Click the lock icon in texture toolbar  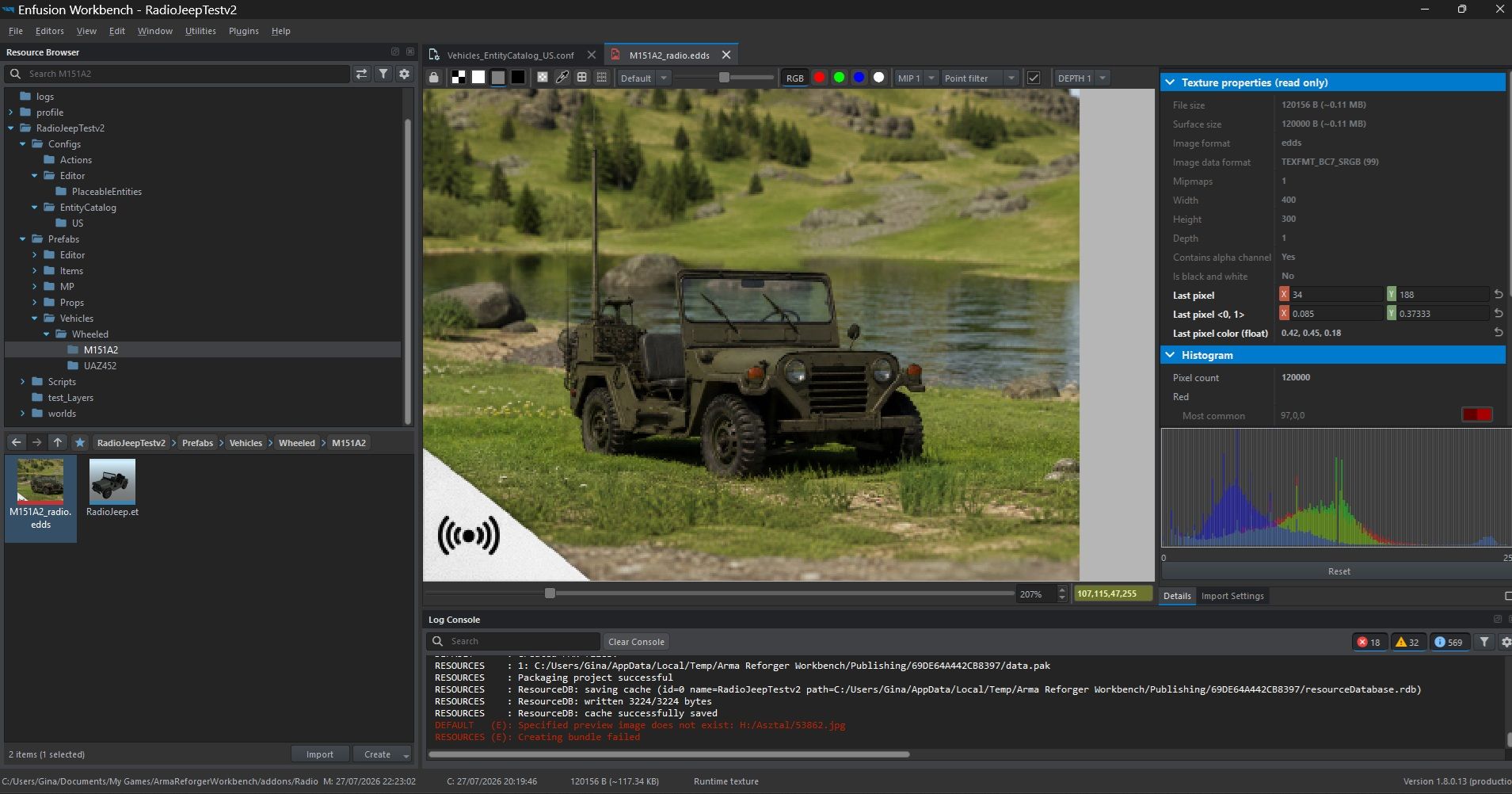click(x=433, y=78)
